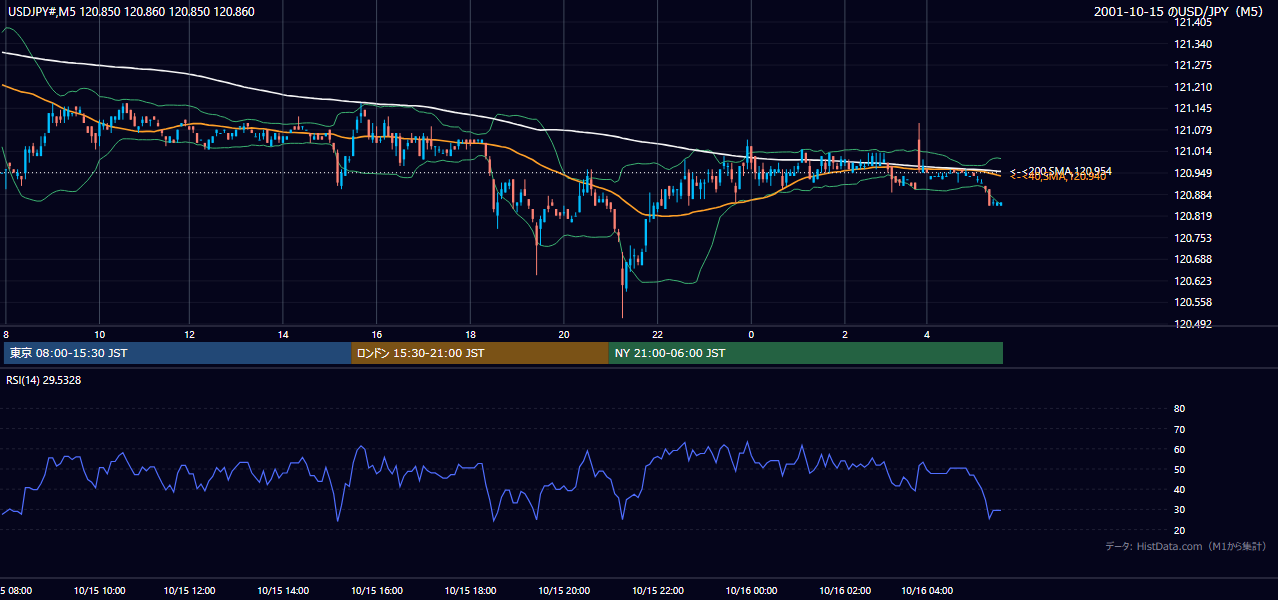Click the RSI(14) 29.5328 indicator label
The width and height of the screenshot is (1278, 600).
click(x=43, y=380)
